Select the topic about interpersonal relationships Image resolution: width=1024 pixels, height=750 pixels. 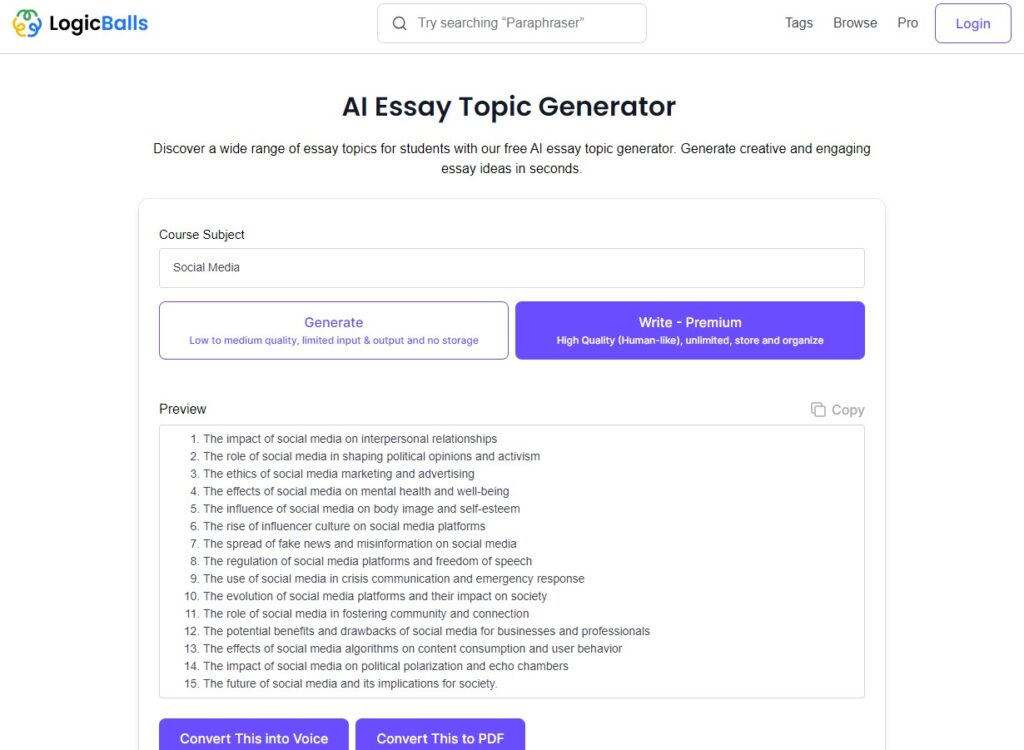(x=349, y=438)
